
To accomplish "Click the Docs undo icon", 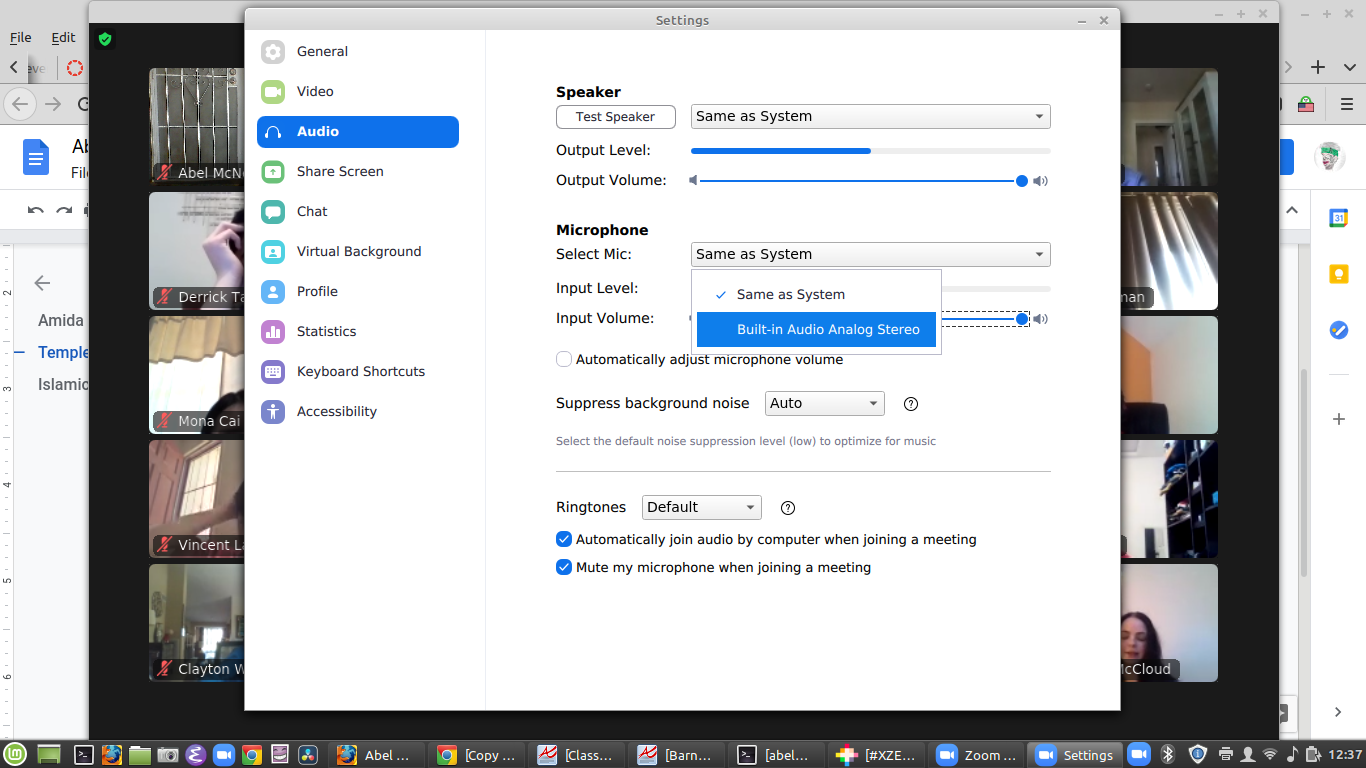I will 36,211.
